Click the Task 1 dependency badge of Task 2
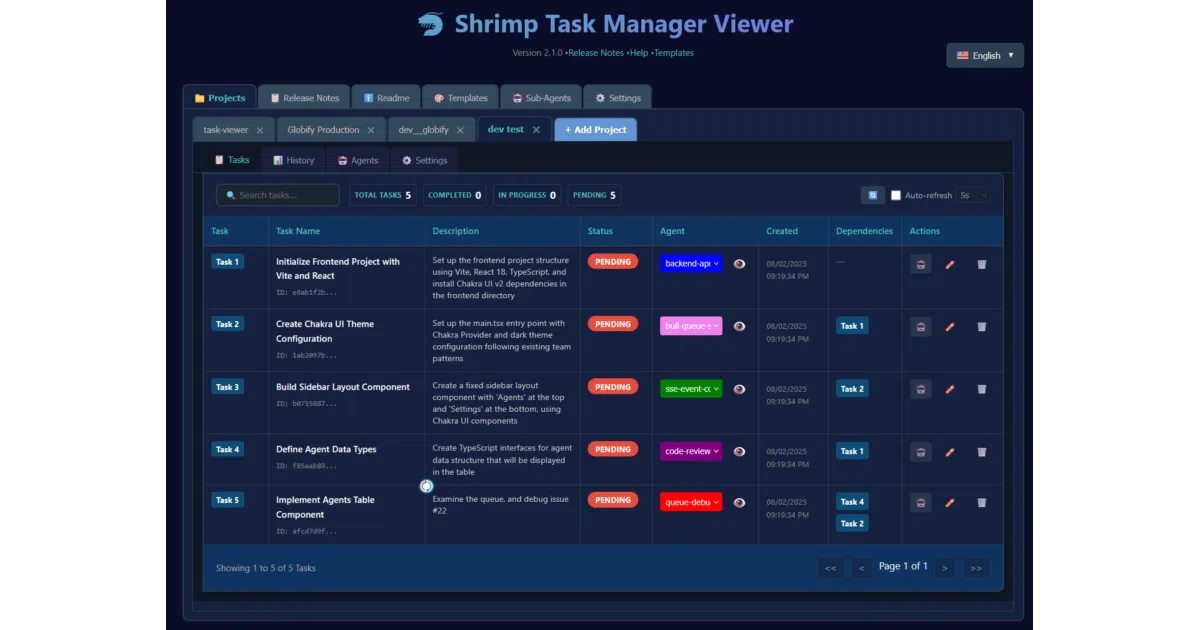This screenshot has width=1200, height=630. pyautogui.click(x=852, y=326)
